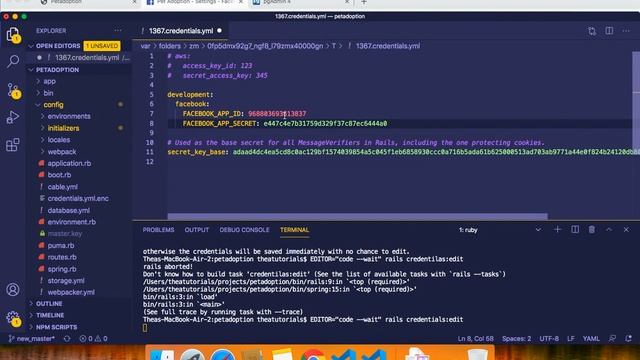
Task: Click the Ln 8, Col 58 indicator
Action: [476, 338]
